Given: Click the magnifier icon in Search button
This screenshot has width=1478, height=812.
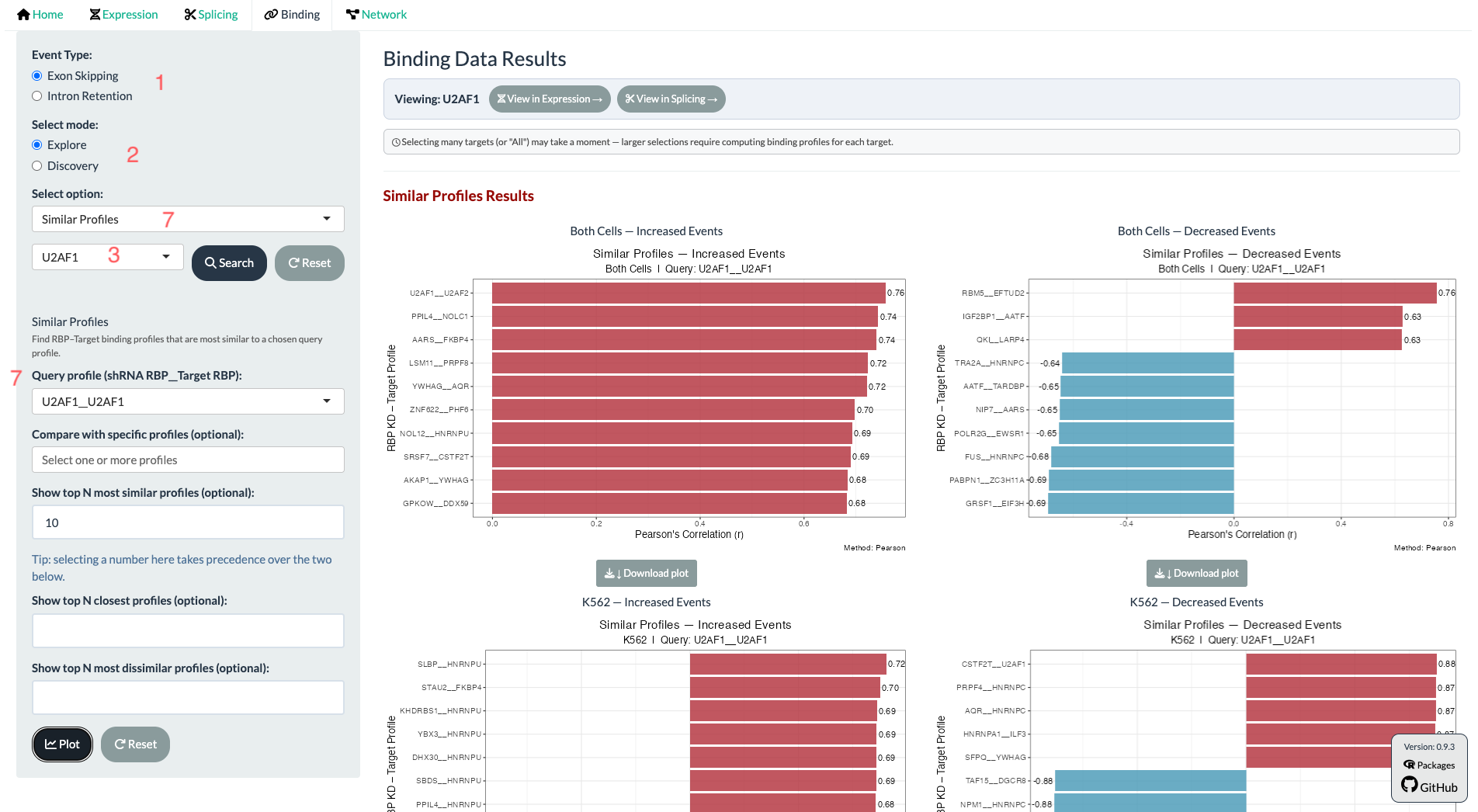Looking at the screenshot, I should pyautogui.click(x=210, y=263).
